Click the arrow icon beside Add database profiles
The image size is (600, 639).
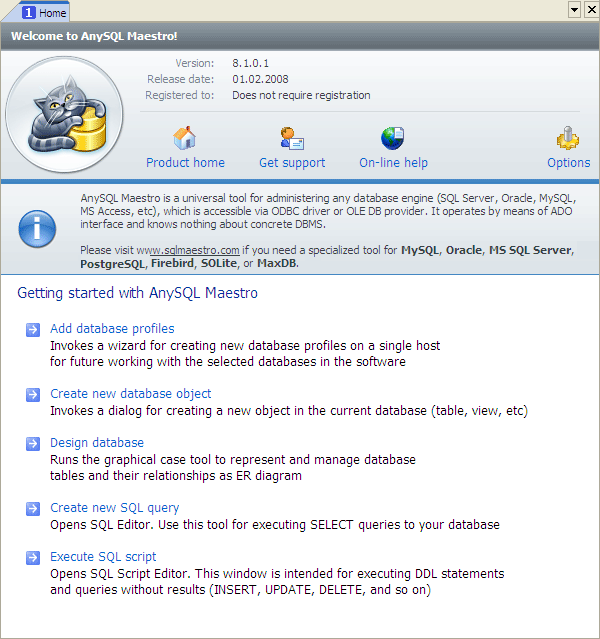click(33, 329)
